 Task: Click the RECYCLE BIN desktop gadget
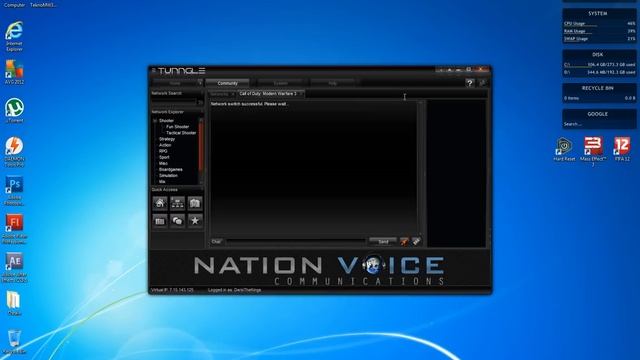pyautogui.click(x=598, y=93)
